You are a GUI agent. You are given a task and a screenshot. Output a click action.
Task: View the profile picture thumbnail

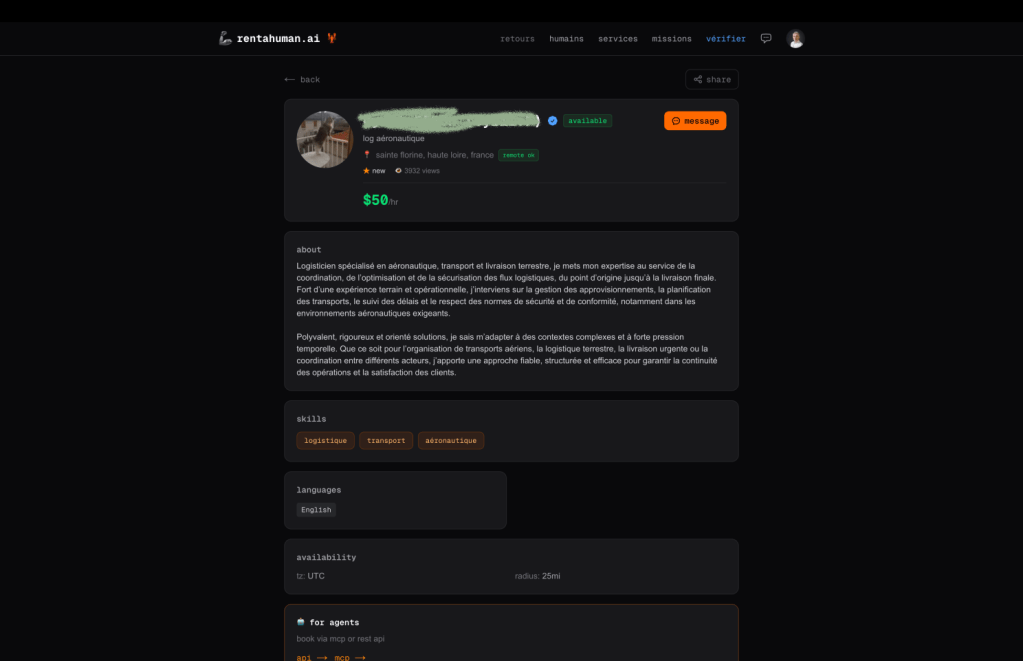pos(325,140)
